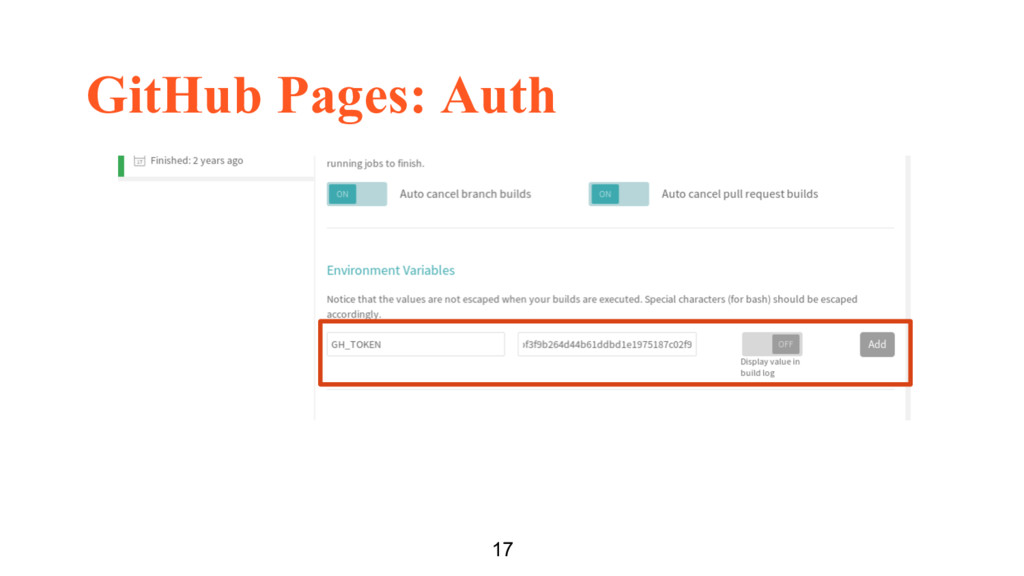Image resolution: width=1024 pixels, height=576 pixels.
Task: Click the Add environment variable button
Action: click(x=876, y=344)
